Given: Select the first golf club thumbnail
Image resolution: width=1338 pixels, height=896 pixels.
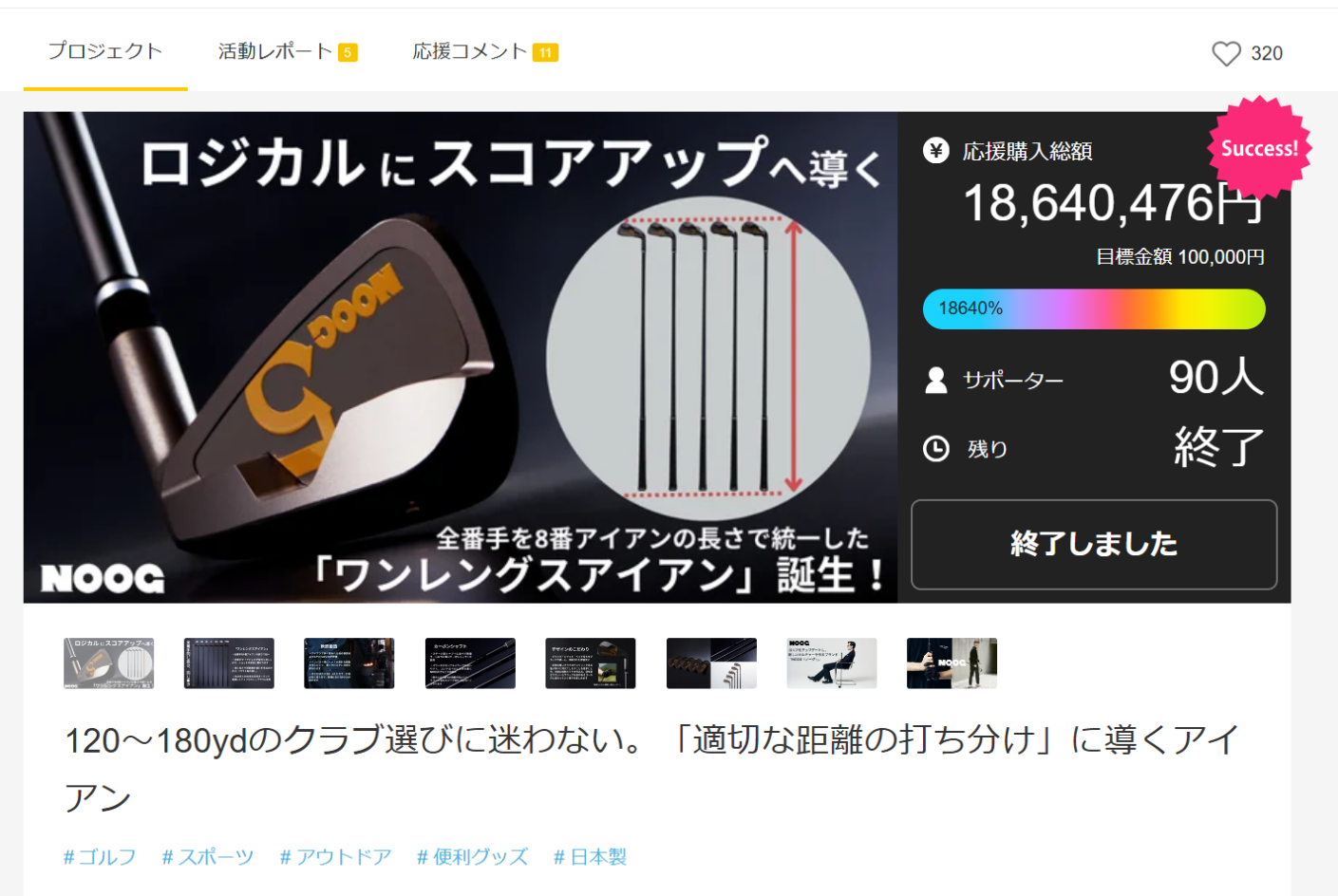Looking at the screenshot, I should [109, 663].
